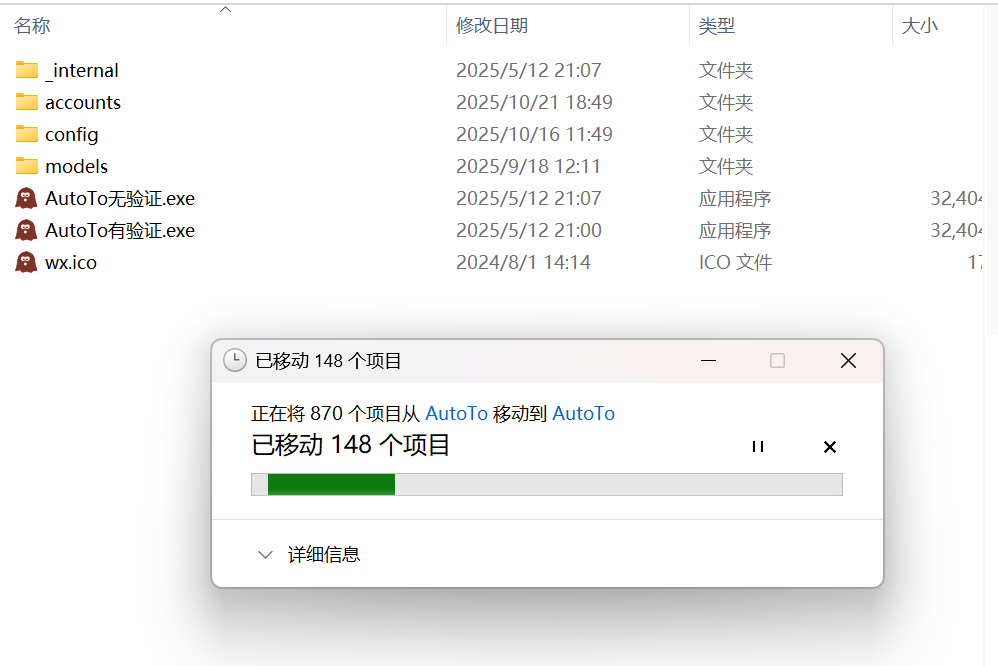Sort by 名称 column header

(x=32, y=26)
